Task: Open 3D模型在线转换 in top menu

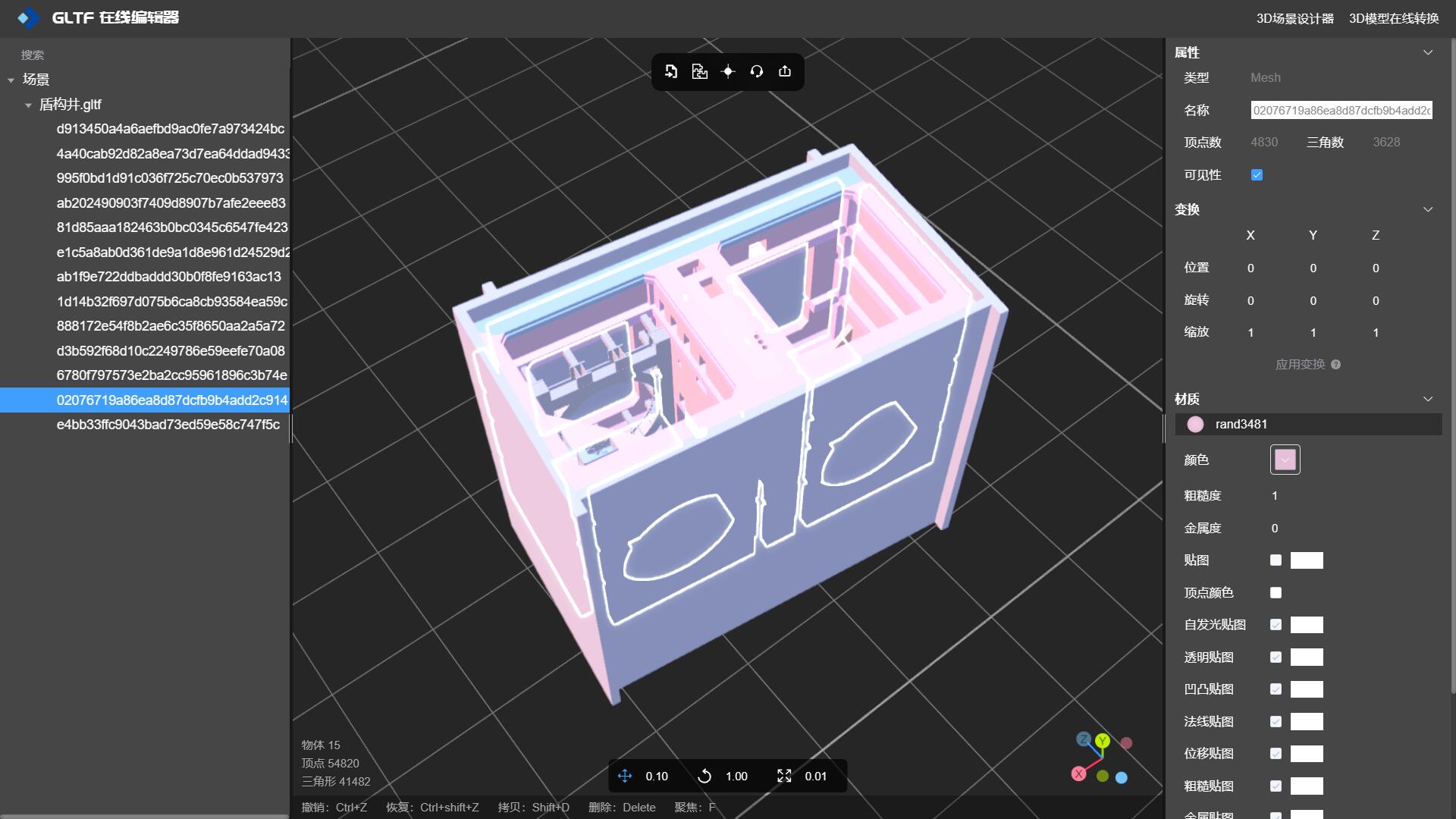Action: [1393, 18]
